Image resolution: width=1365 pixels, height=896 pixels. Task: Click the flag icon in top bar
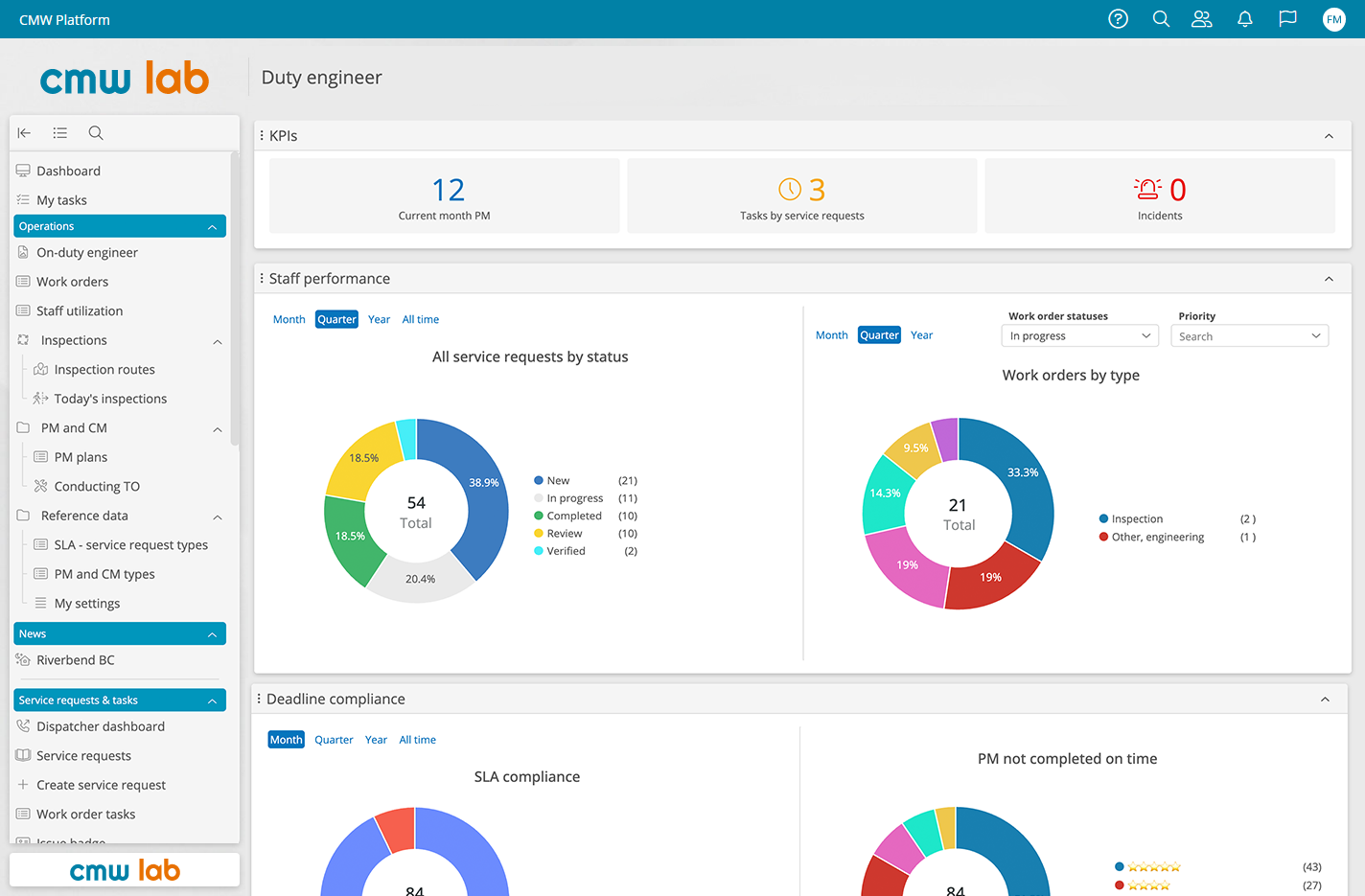pyautogui.click(x=1287, y=19)
